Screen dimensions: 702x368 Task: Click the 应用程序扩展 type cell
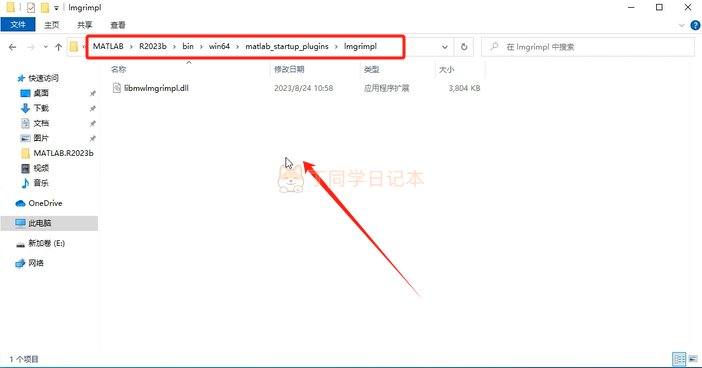point(386,88)
